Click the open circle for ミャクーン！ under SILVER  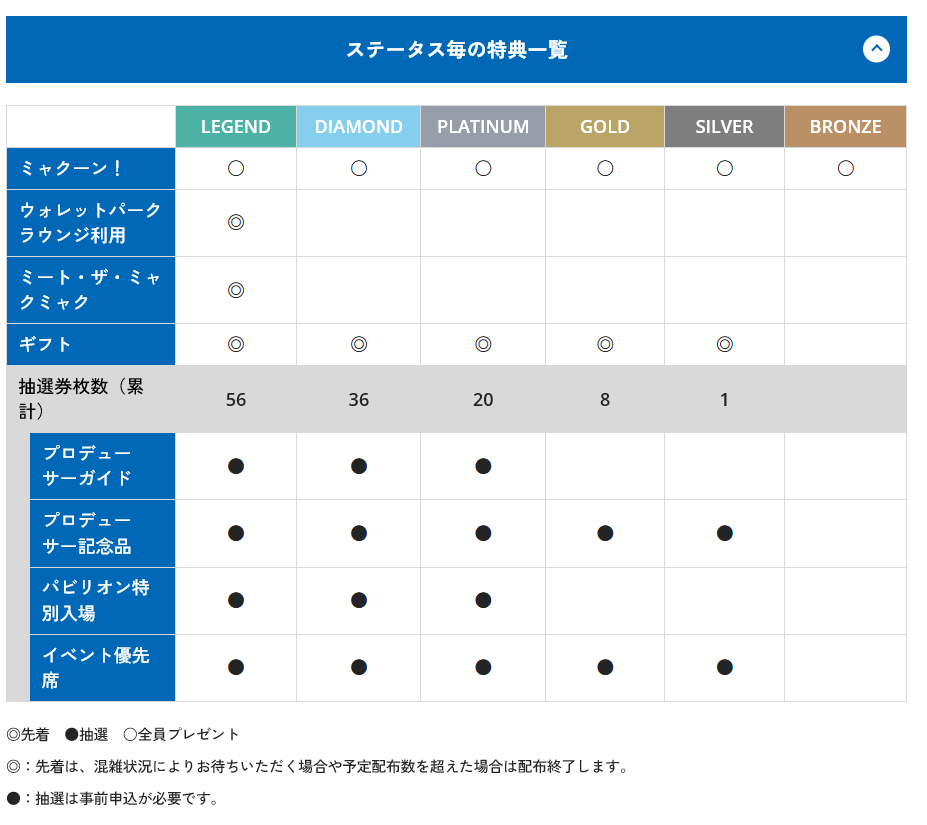[725, 169]
